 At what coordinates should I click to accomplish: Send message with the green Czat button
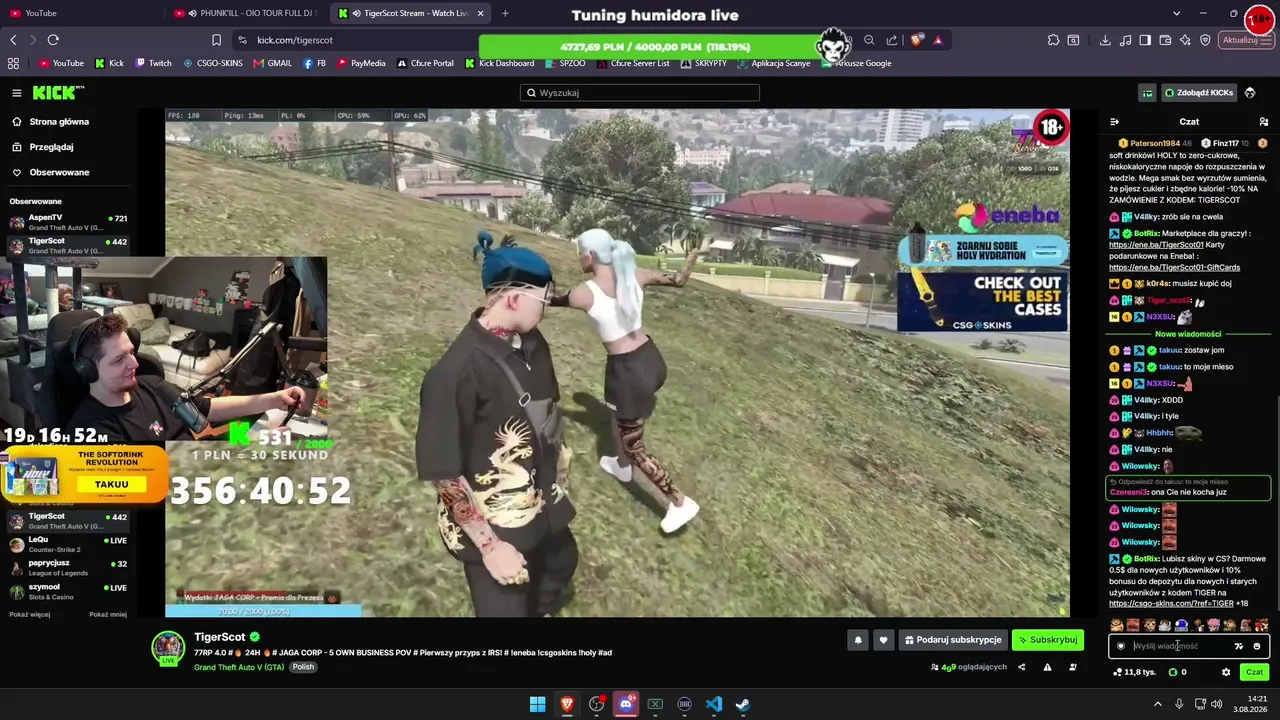[x=1254, y=672]
